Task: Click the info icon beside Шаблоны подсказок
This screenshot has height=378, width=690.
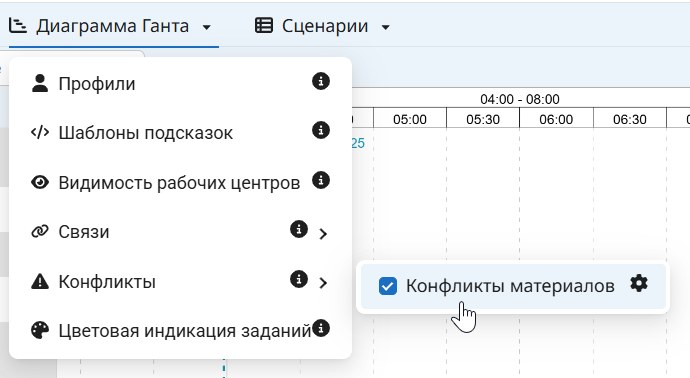Action: 321,130
